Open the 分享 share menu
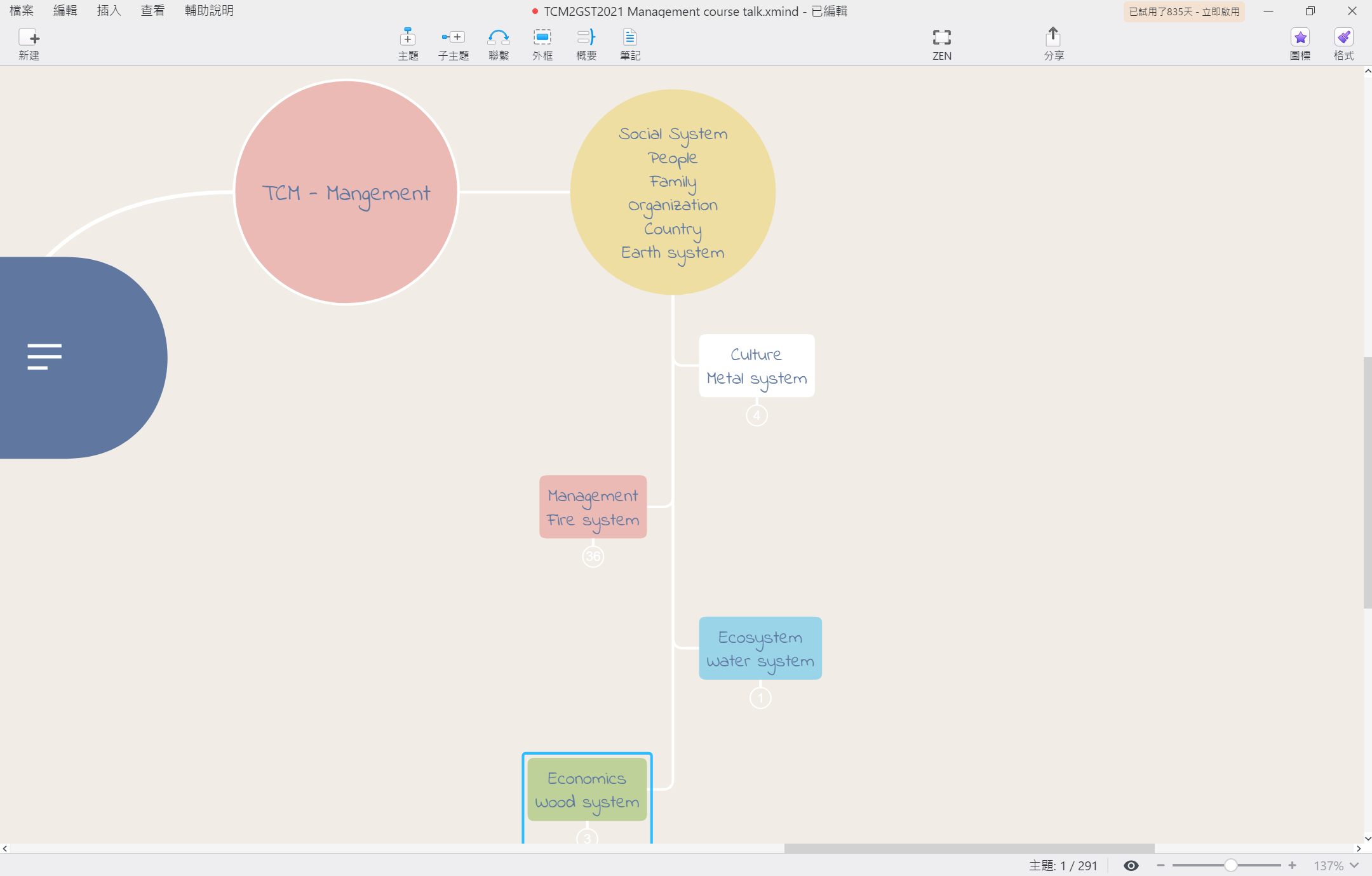 1054,43
